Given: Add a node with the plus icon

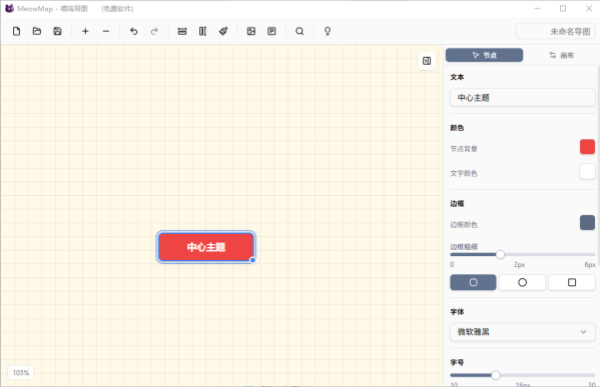Looking at the screenshot, I should coord(85,31).
